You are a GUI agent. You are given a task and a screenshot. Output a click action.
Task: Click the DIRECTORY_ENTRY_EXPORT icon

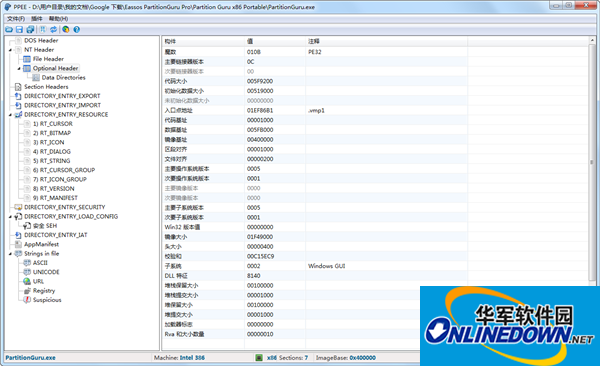pyautogui.click(x=18, y=96)
